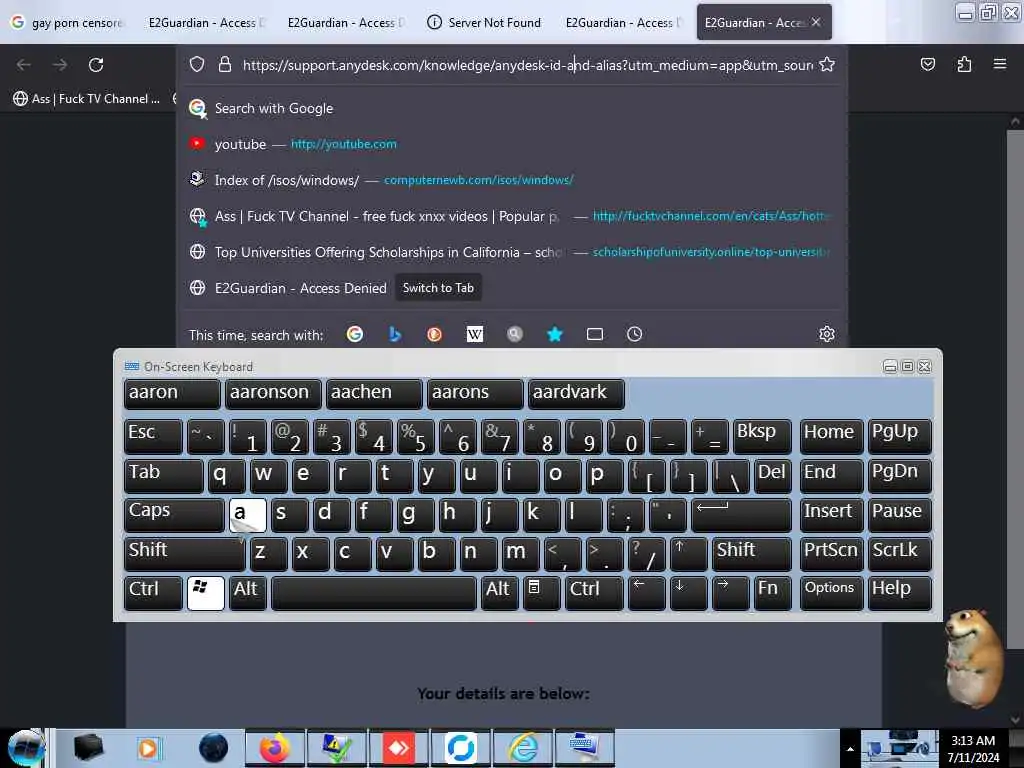Open the On-Screen Keyboard taskbar item
The height and width of the screenshot is (768, 1024).
coord(584,748)
